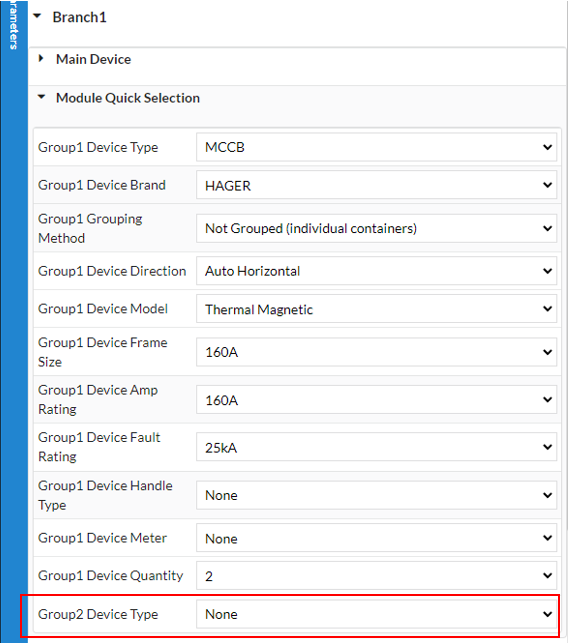Image resolution: width=568 pixels, height=643 pixels.
Task: Open the Group1 Device Amp Rating dropdown
Action: [x=376, y=399]
